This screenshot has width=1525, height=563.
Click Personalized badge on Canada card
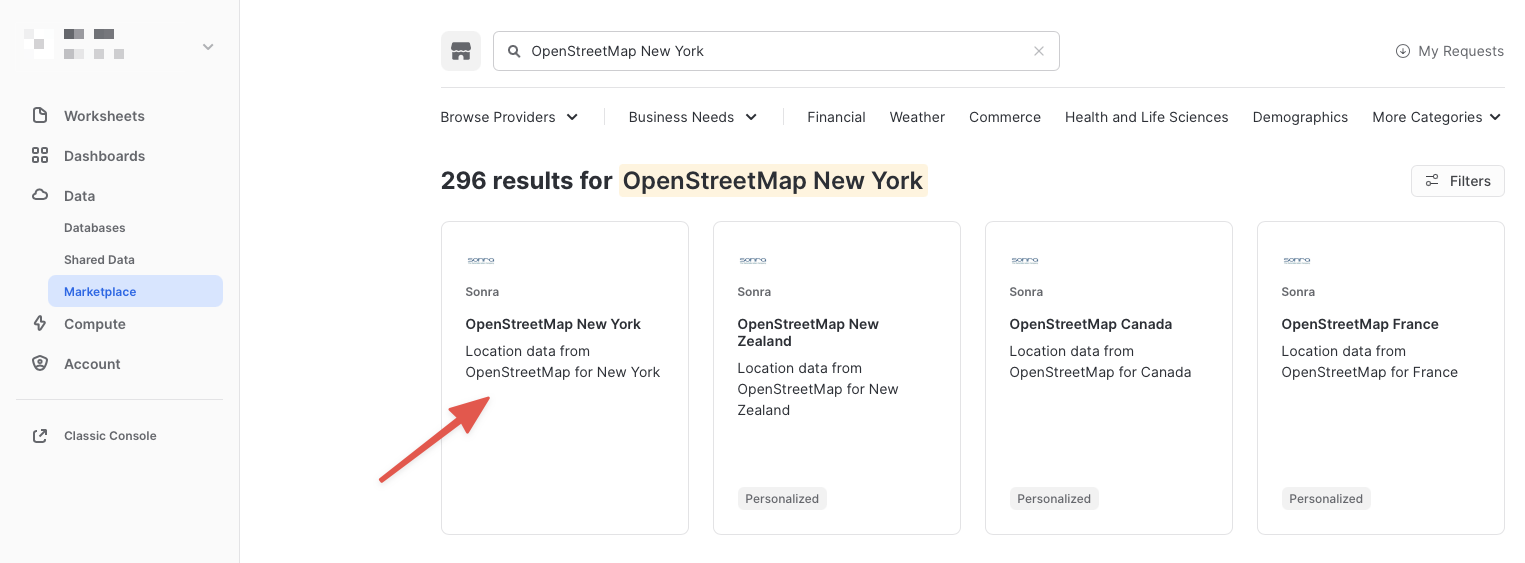click(x=1054, y=499)
